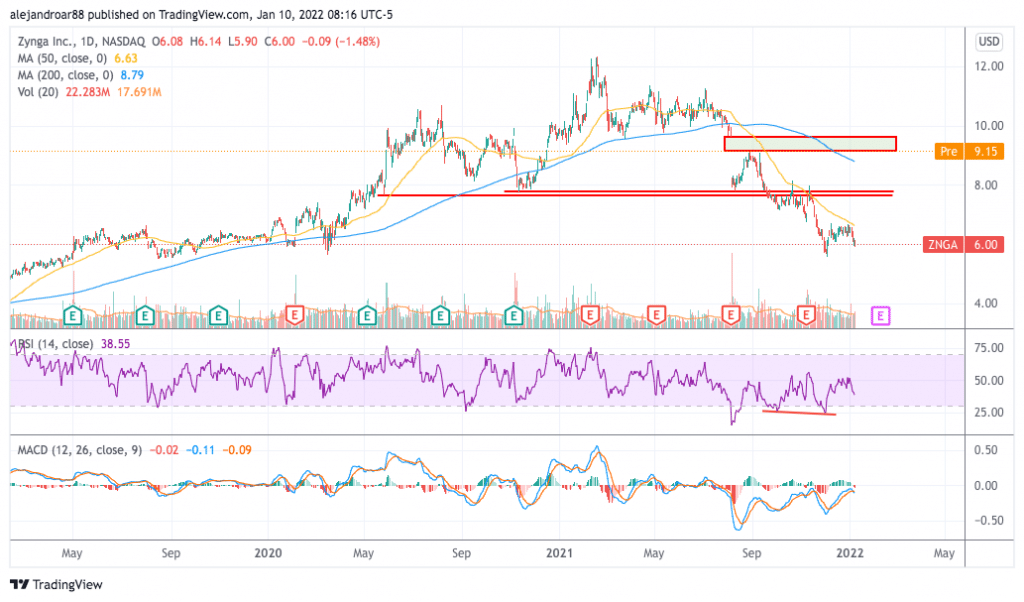Click the green earnings marker near May 2019
This screenshot has width=1024, height=602.
click(72, 316)
